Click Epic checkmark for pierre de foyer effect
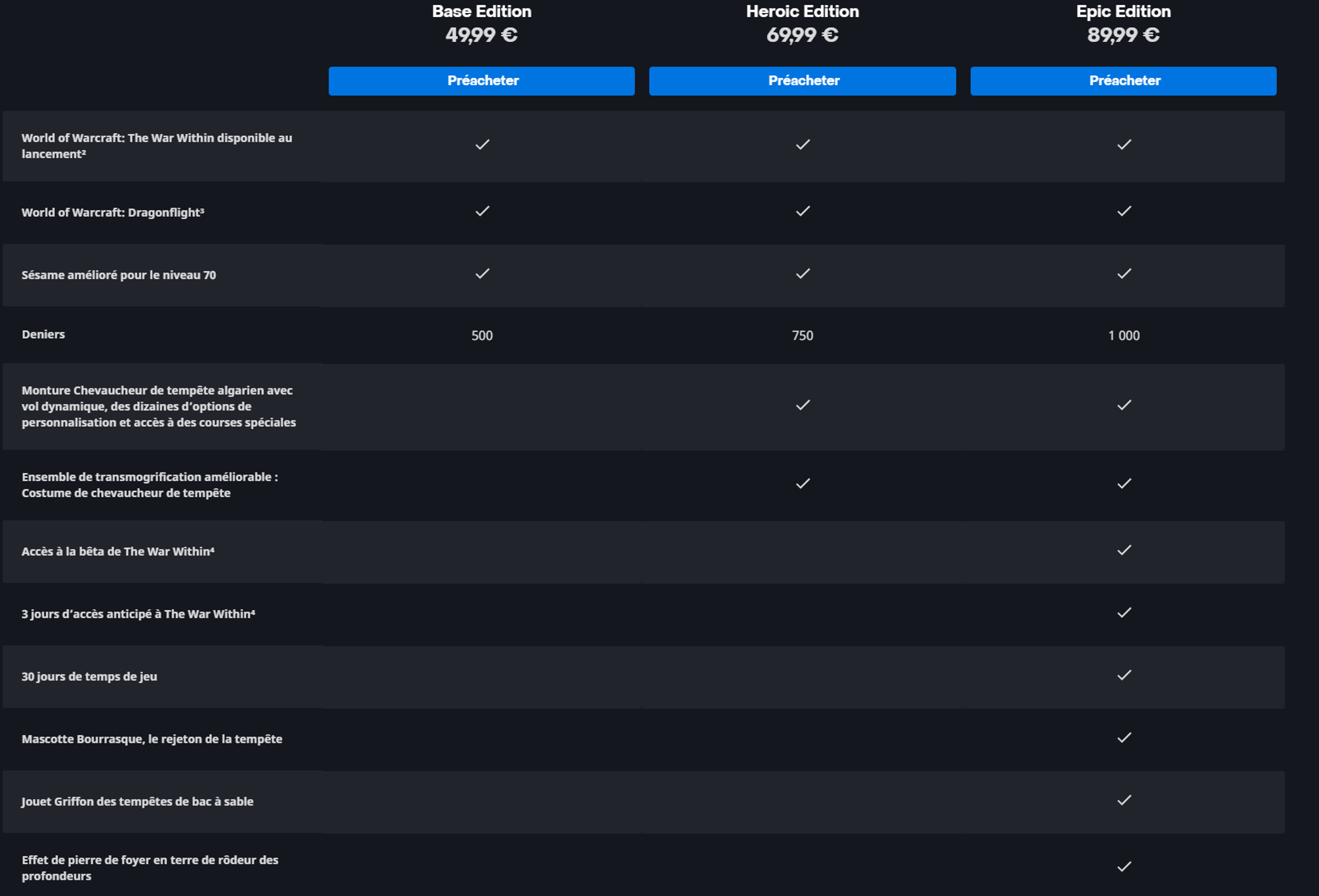The height and width of the screenshot is (896, 1319). click(x=1124, y=866)
